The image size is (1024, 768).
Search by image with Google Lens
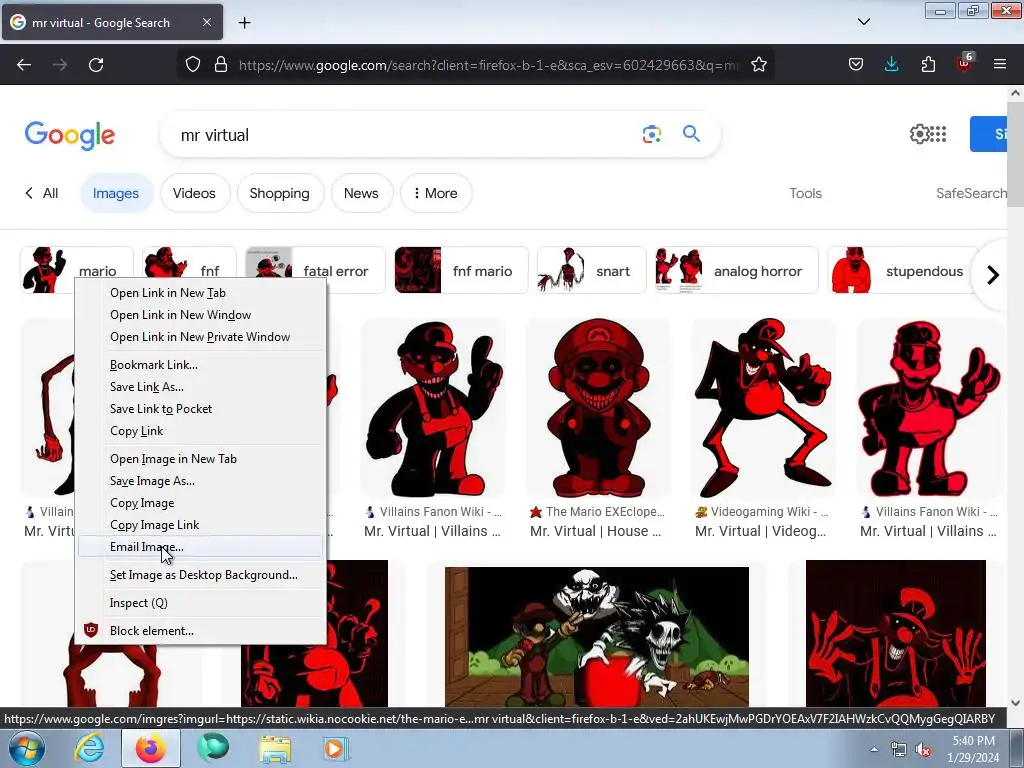[x=652, y=135]
